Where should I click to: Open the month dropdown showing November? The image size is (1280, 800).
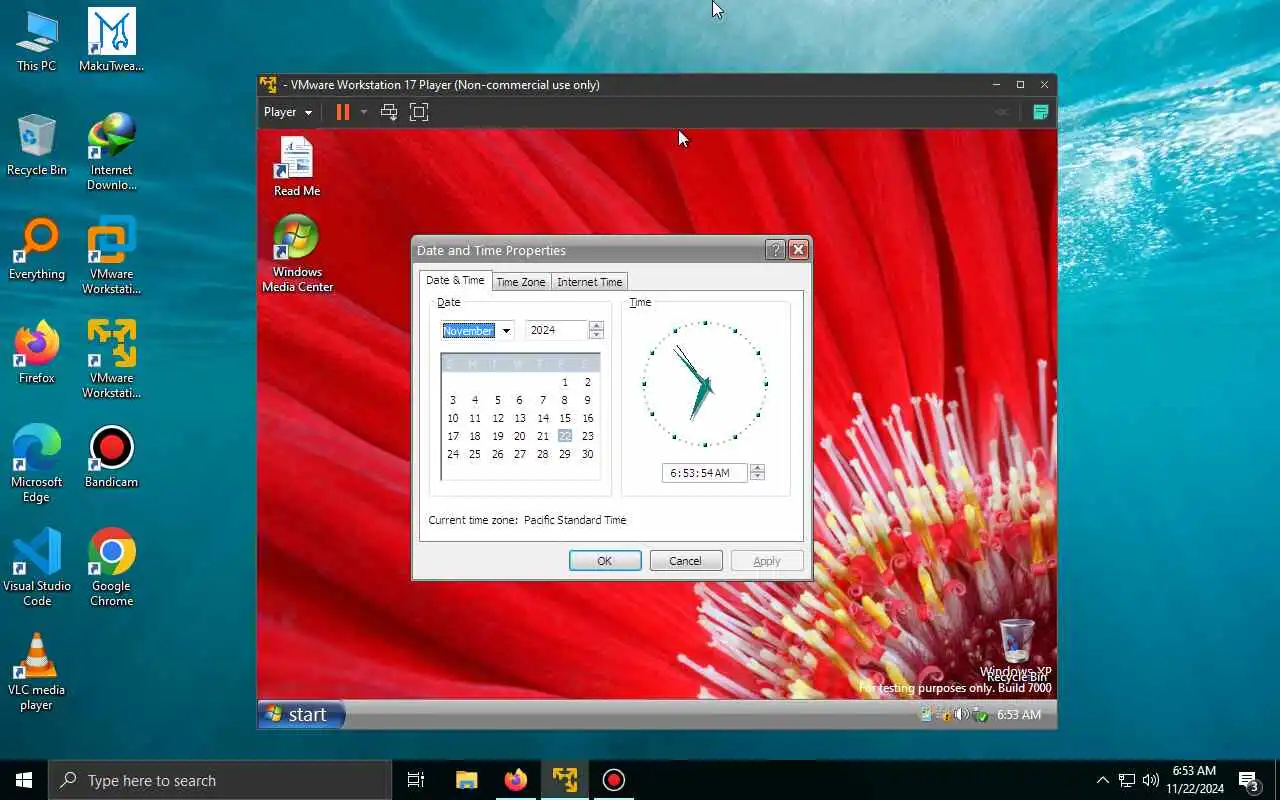[506, 331]
